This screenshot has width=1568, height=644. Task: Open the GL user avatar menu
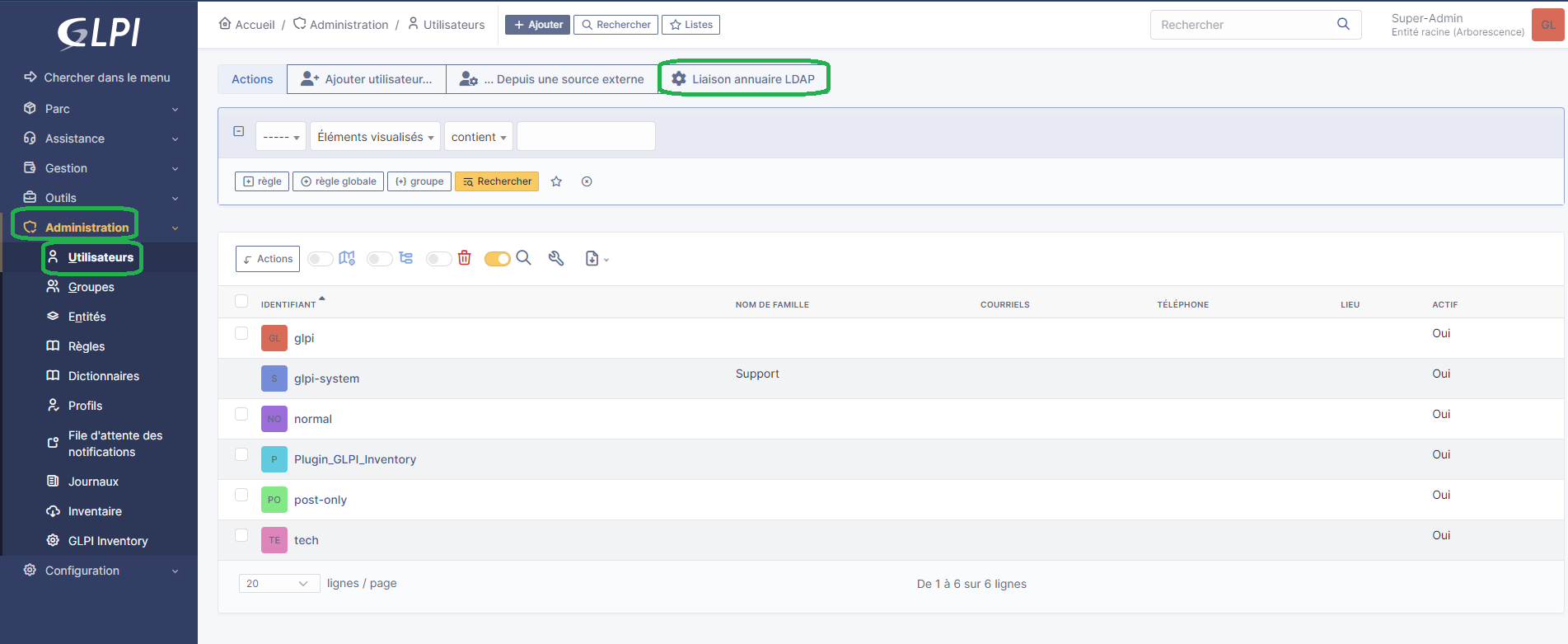point(1547,25)
